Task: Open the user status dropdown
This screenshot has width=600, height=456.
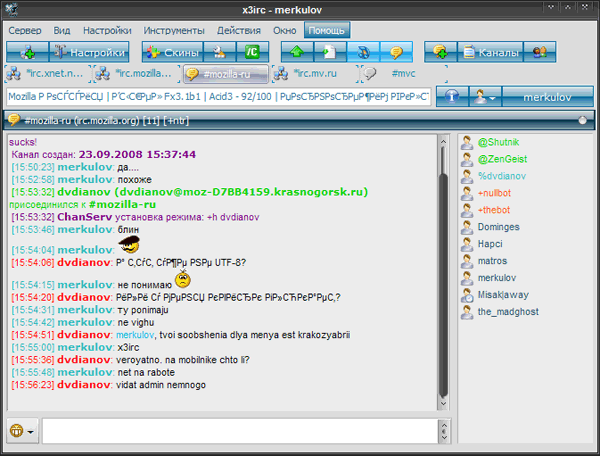Action: click(x=485, y=96)
